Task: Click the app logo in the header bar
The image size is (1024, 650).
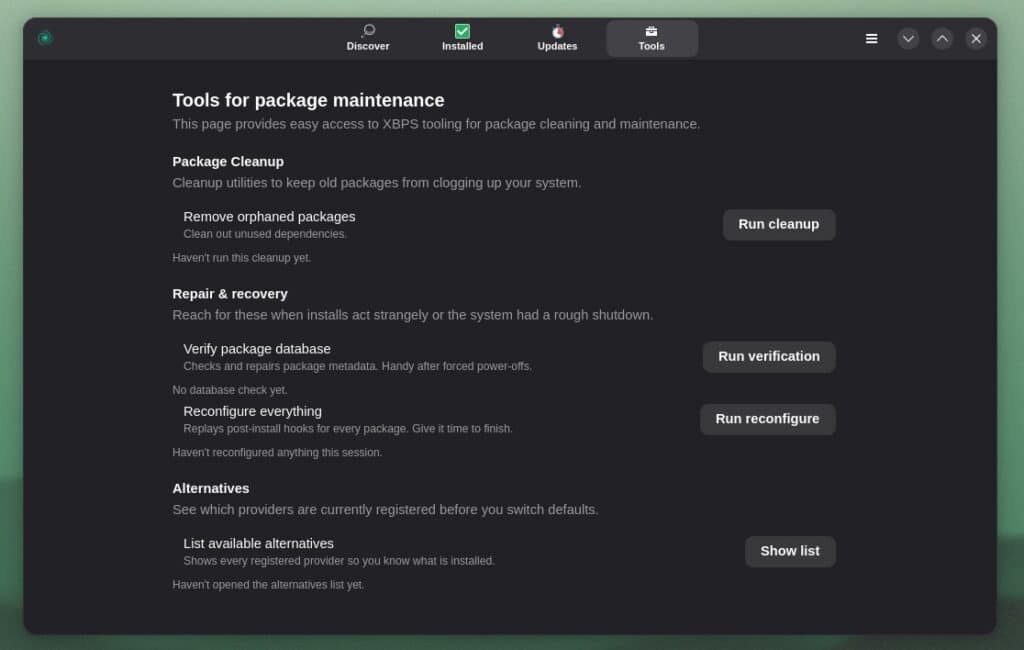Action: (45, 38)
